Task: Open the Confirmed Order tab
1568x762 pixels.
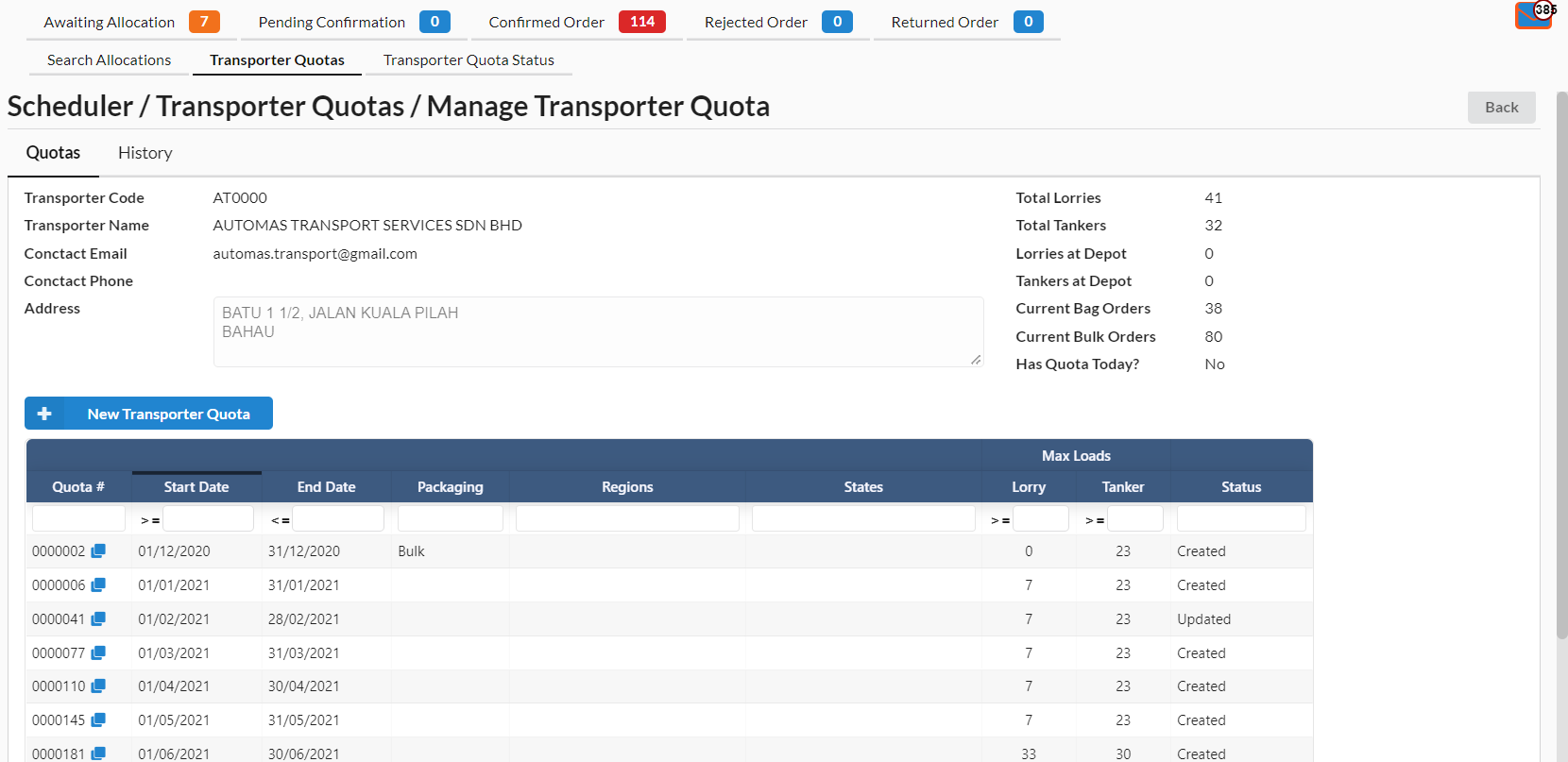Action: click(x=576, y=22)
